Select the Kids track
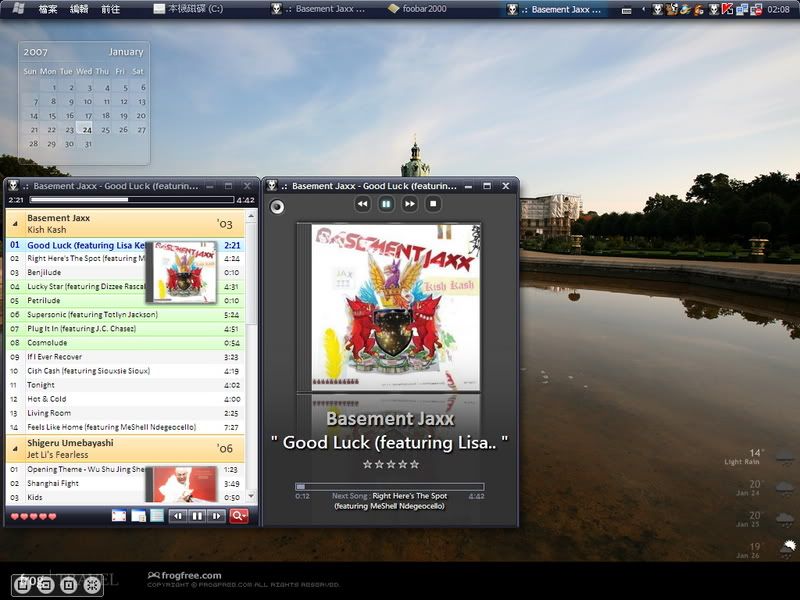This screenshot has width=800, height=600. point(125,497)
